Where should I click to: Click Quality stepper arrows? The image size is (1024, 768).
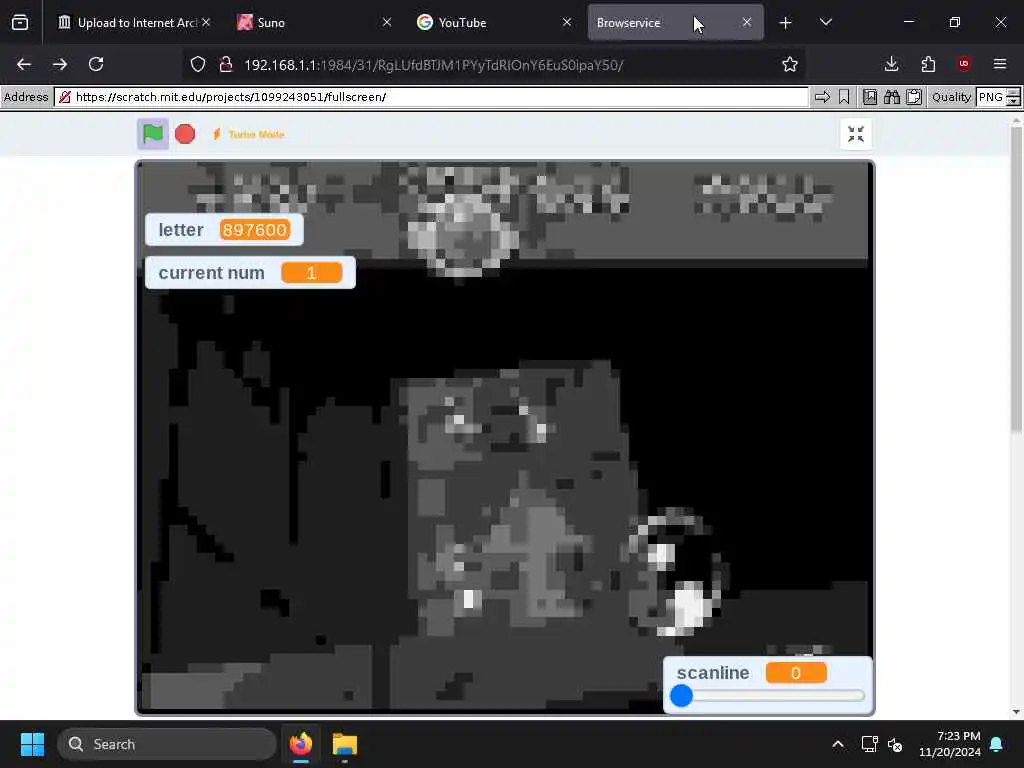click(x=1013, y=97)
